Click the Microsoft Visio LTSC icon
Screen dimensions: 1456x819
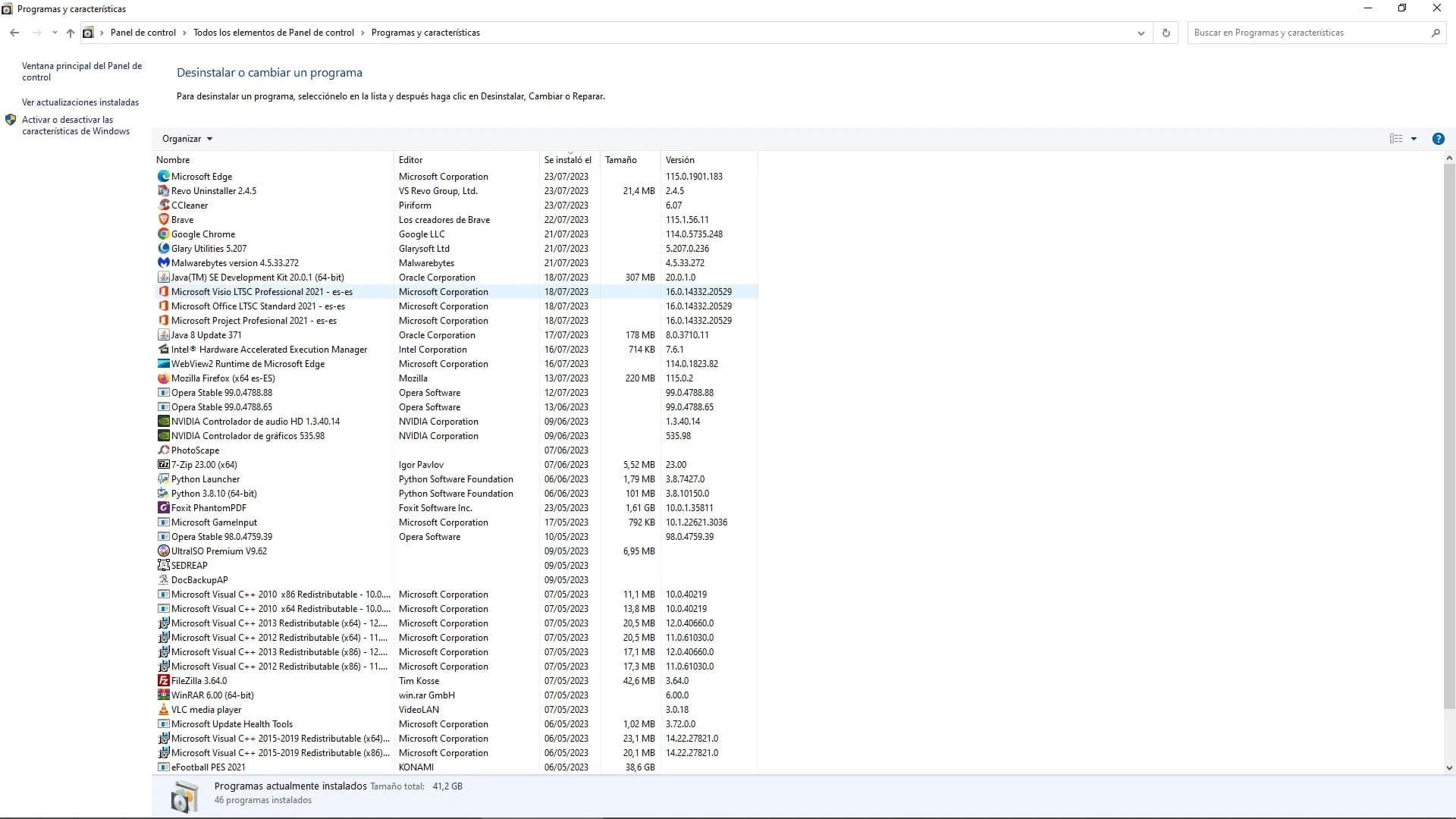click(163, 291)
